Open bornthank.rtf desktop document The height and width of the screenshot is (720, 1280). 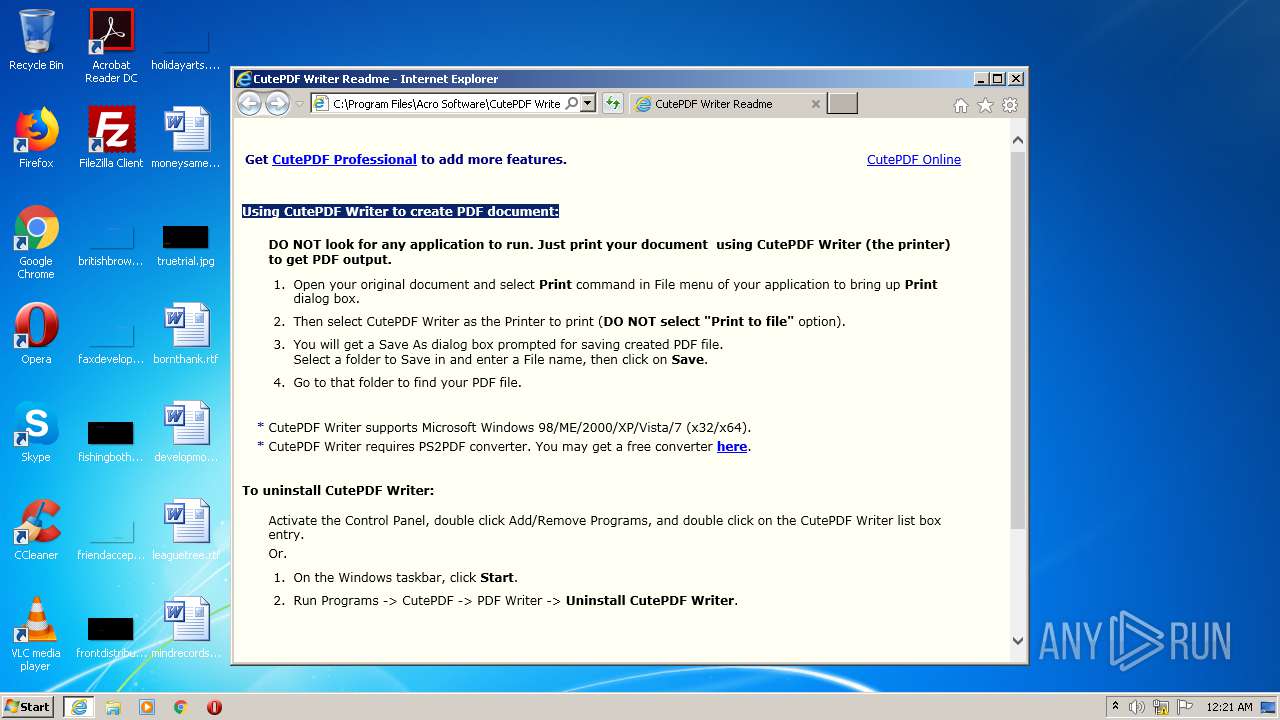[x=186, y=334]
